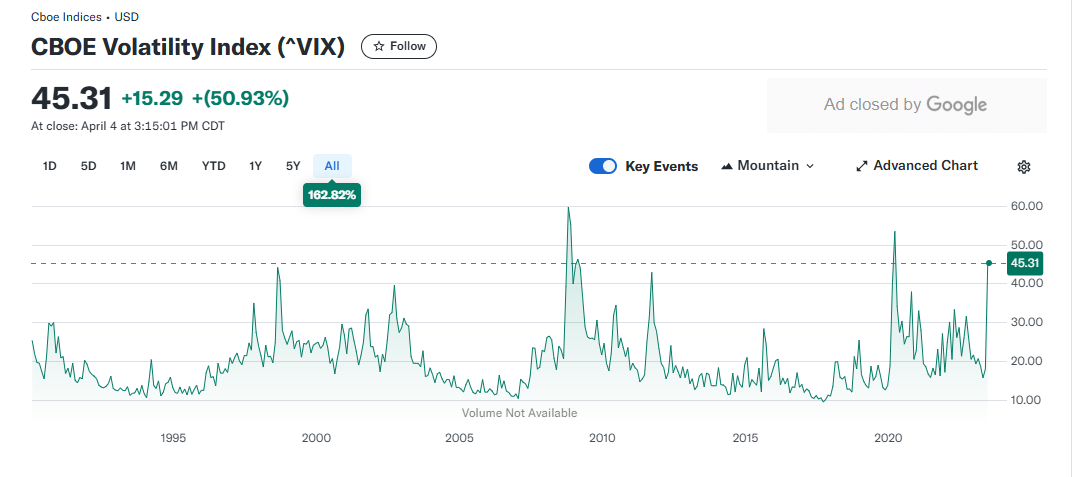Switch to the 6M range tab

169,166
